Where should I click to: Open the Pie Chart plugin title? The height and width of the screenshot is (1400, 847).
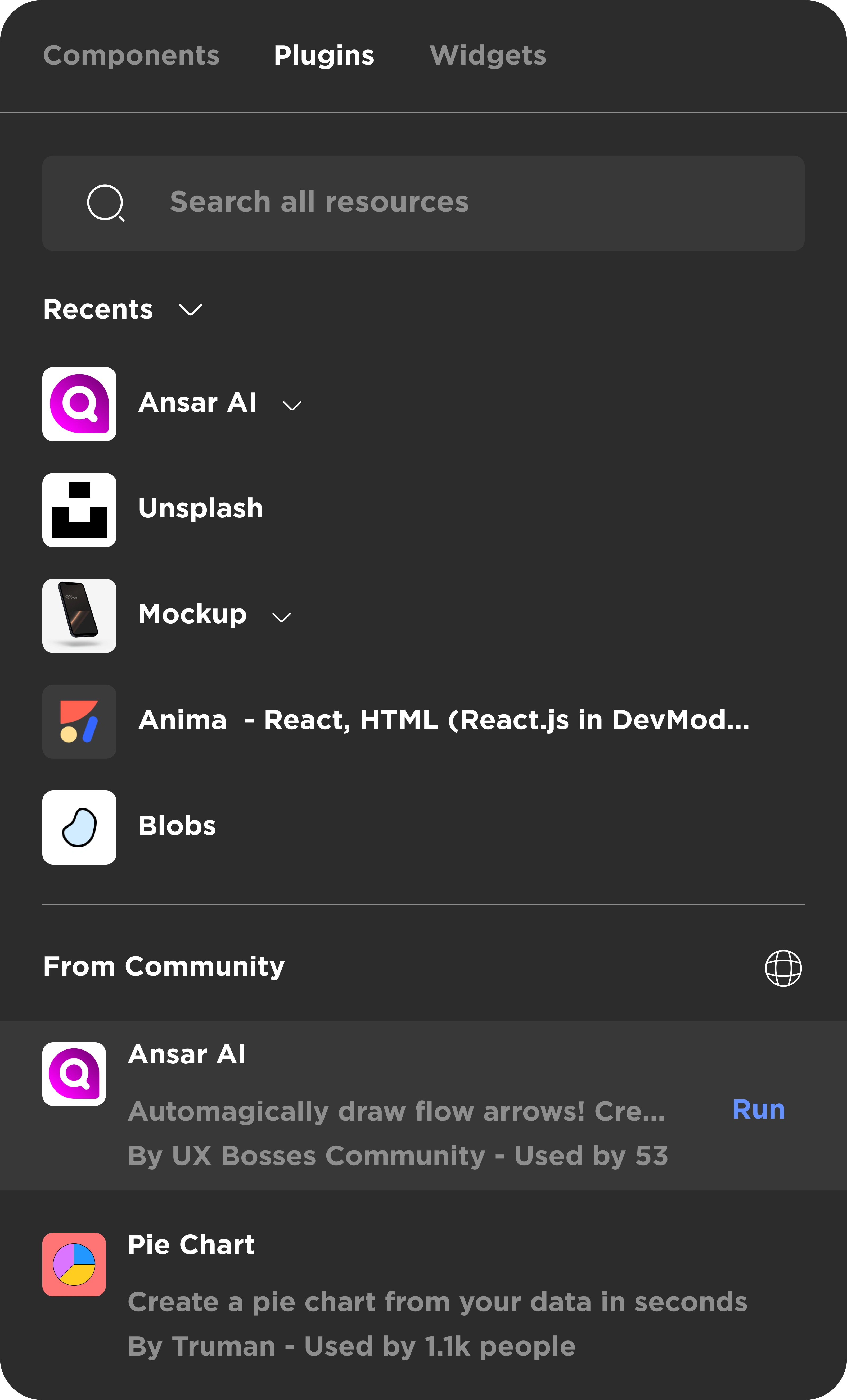(192, 1244)
